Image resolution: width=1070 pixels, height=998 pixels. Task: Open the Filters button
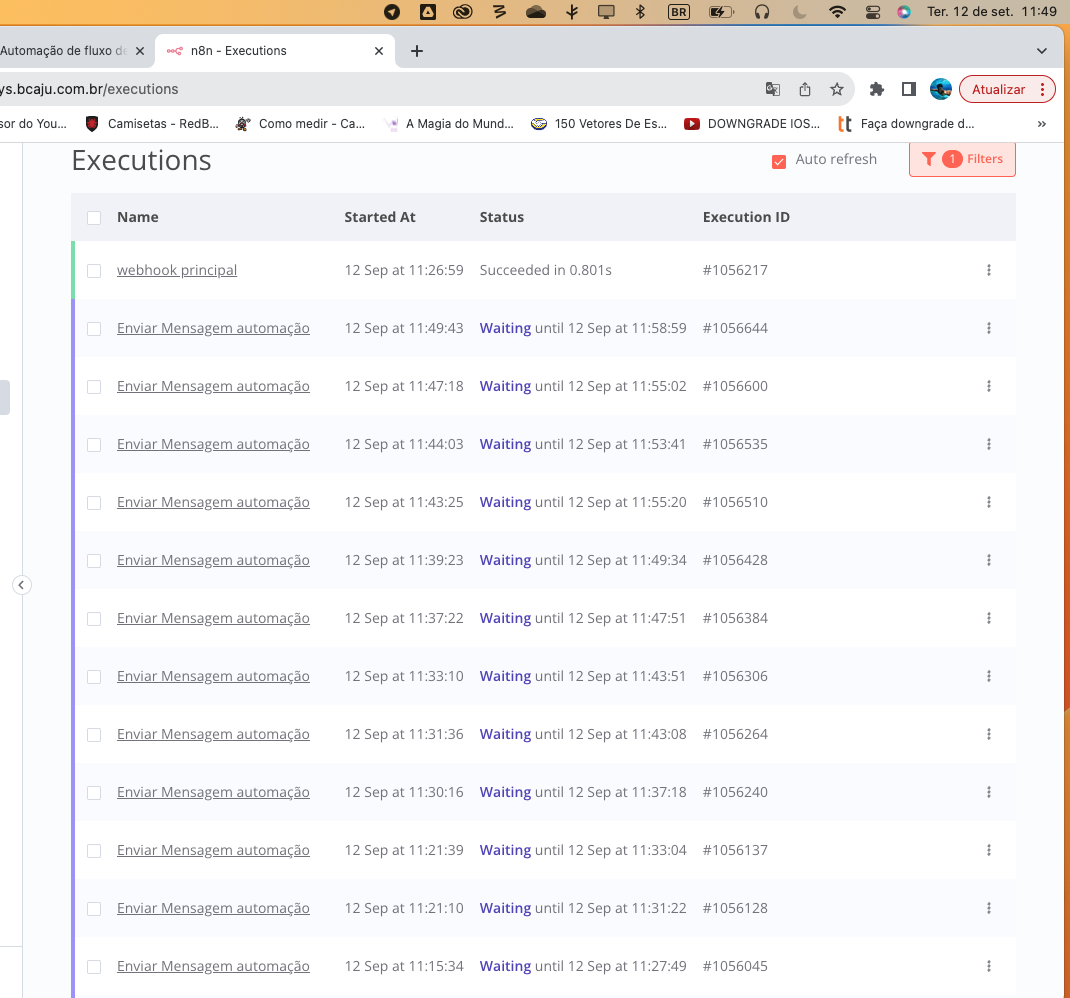(962, 159)
